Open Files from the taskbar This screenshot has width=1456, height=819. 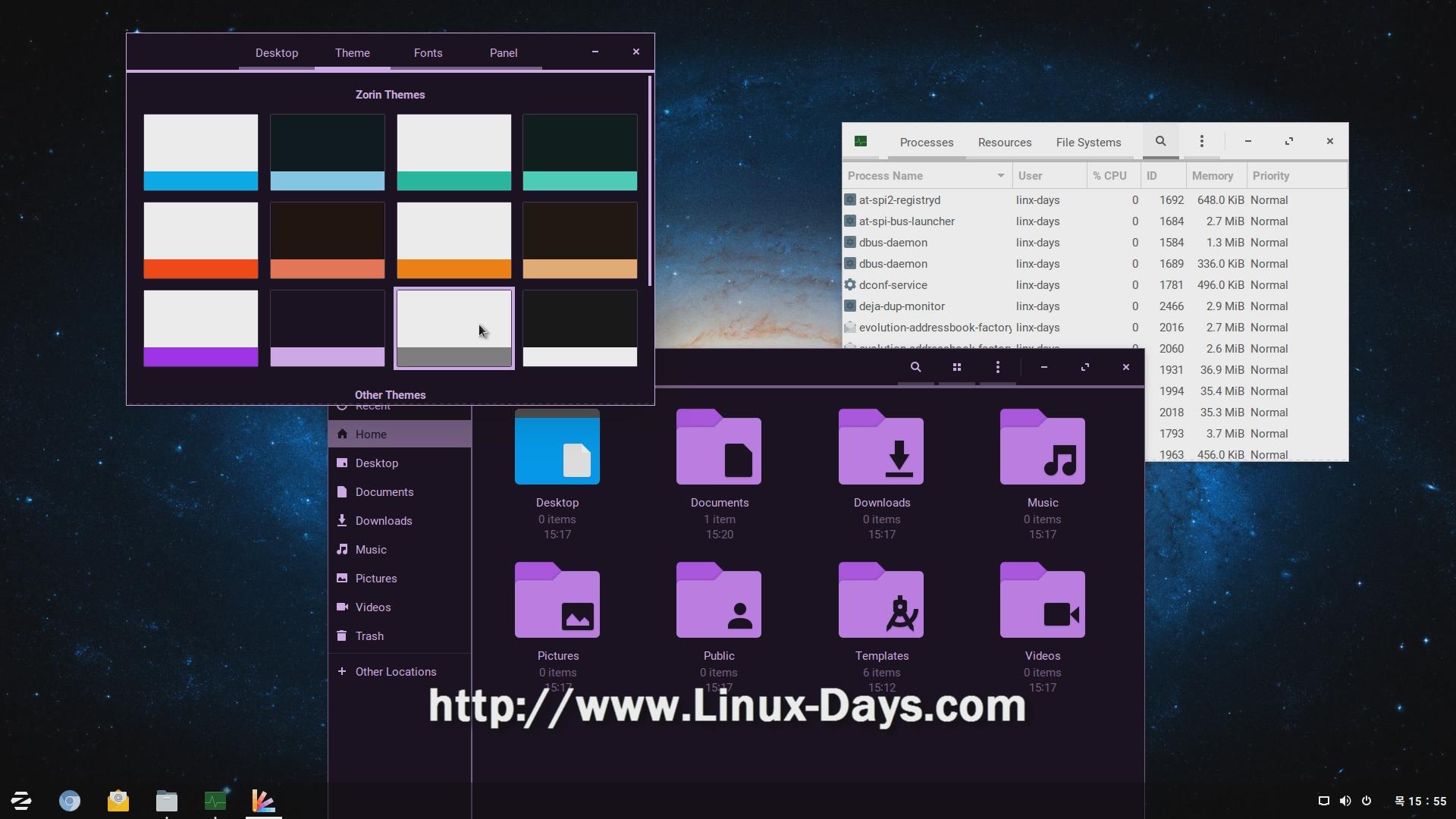tap(167, 801)
